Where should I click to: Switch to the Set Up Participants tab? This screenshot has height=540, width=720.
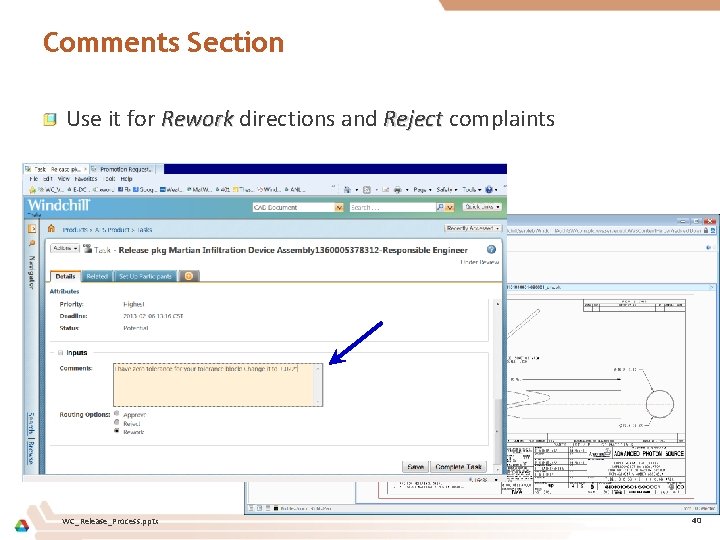(145, 276)
